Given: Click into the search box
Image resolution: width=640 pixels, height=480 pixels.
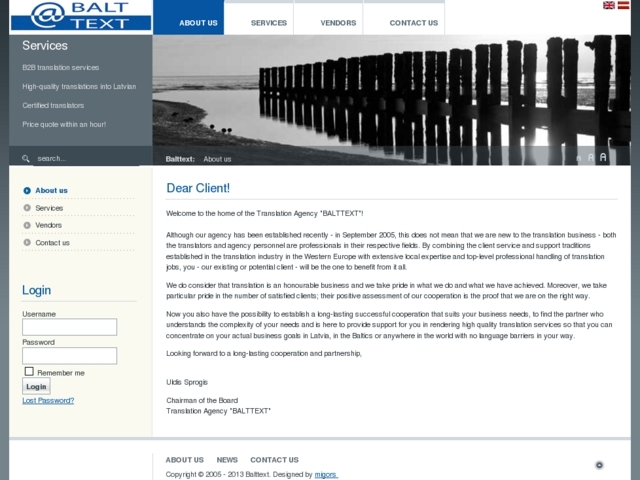Looking at the screenshot, I should pos(86,158).
